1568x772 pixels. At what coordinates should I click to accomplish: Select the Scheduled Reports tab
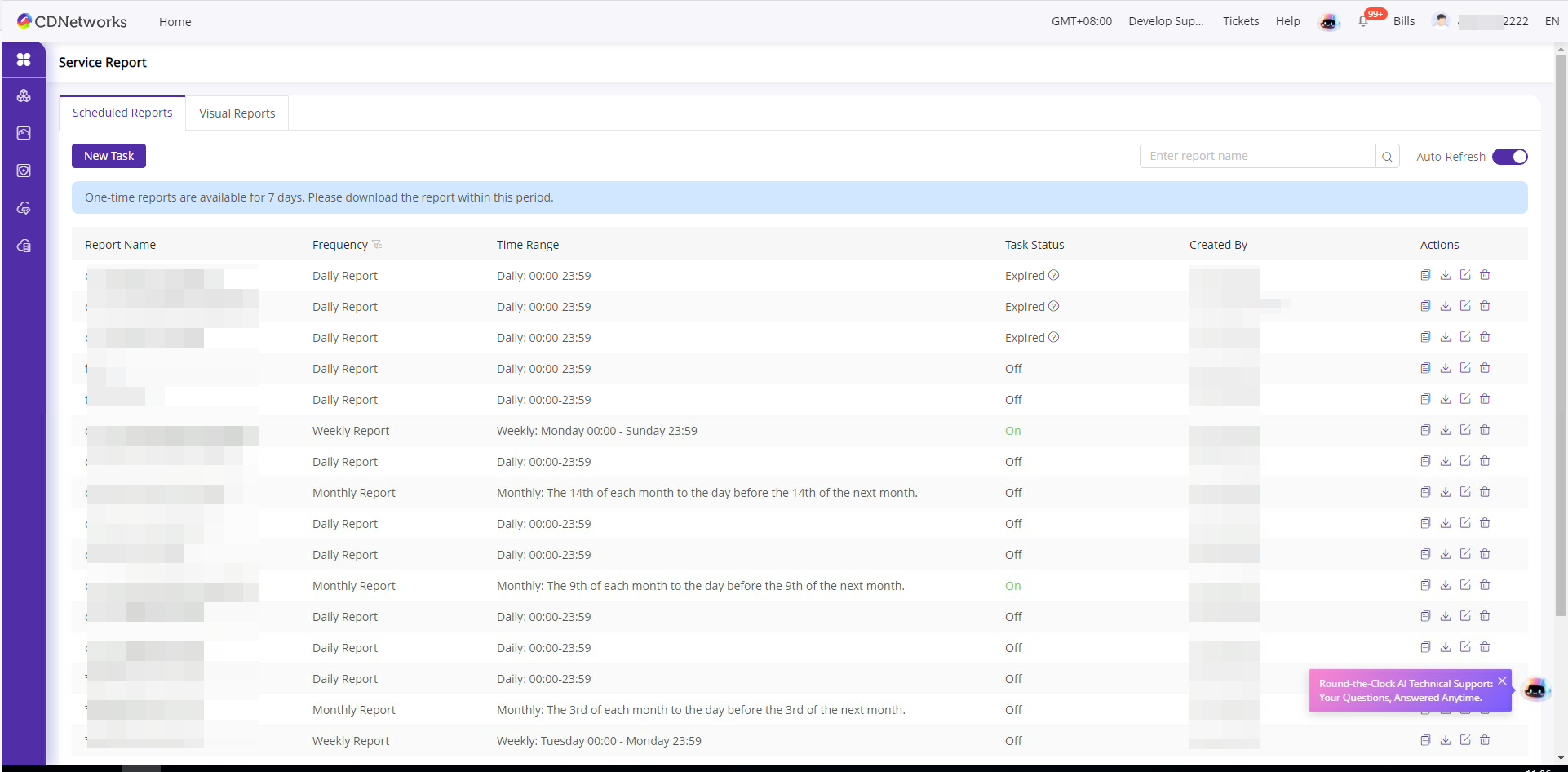click(x=122, y=113)
